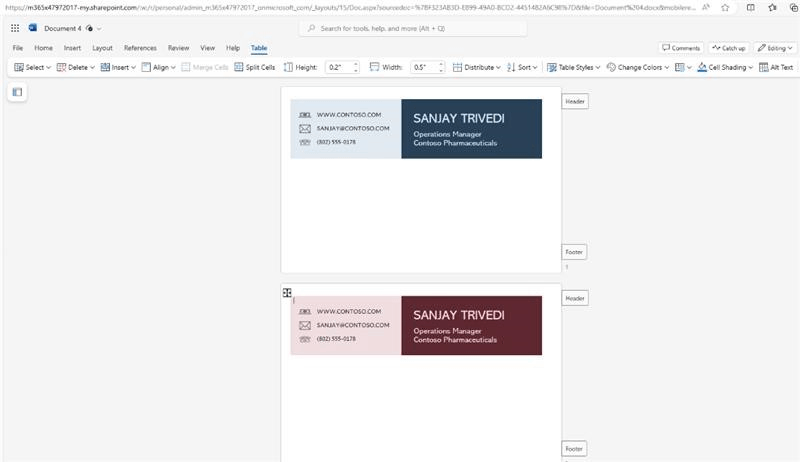Click the Header tag on the first page
800x462 pixels.
coord(575,101)
